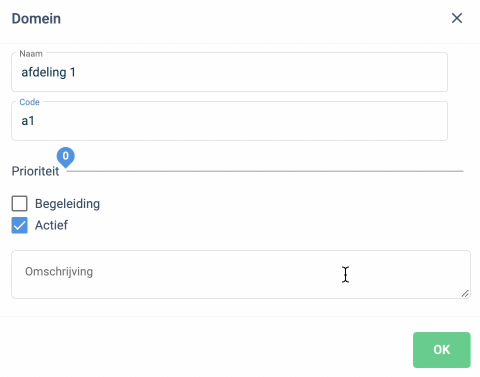Click the 'afdeling 1' text value
This screenshot has width=480, height=377.
(48, 72)
